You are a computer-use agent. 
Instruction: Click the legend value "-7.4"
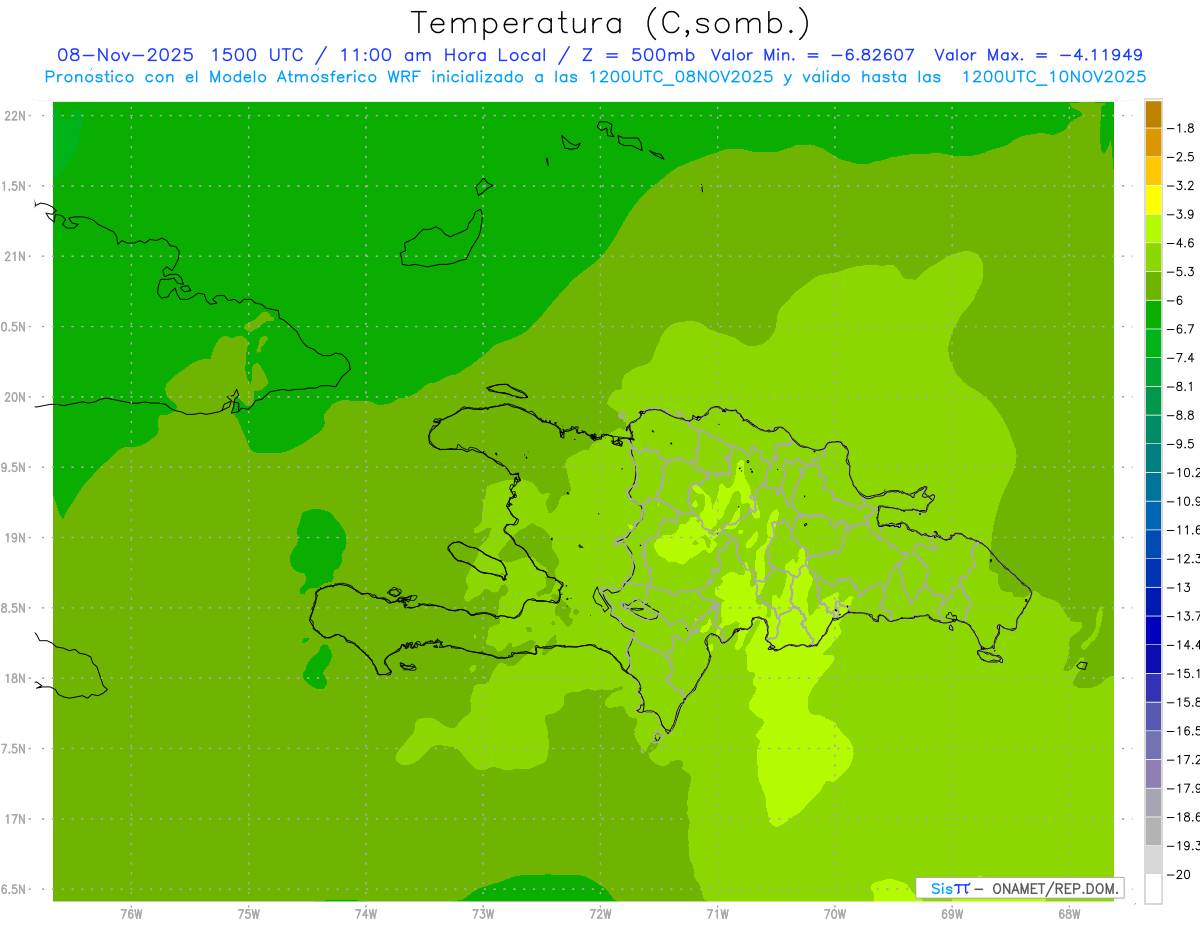click(1181, 358)
